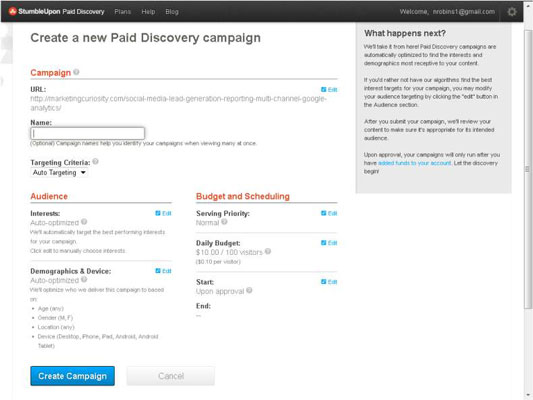This screenshot has width=533, height=400.
Task: Edit the Serving Priority
Action: pos(329,213)
